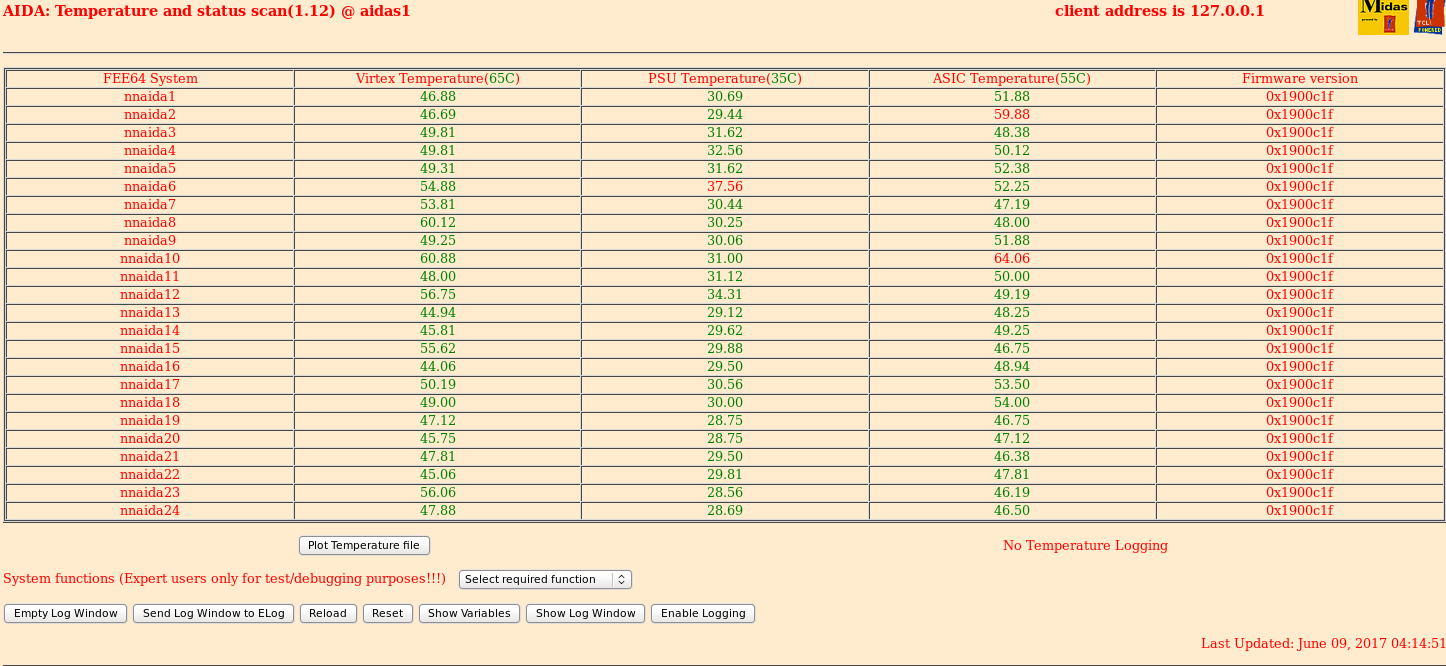The width and height of the screenshot is (1446, 666).
Task: Enable Logging of temperatures
Action: (703, 613)
